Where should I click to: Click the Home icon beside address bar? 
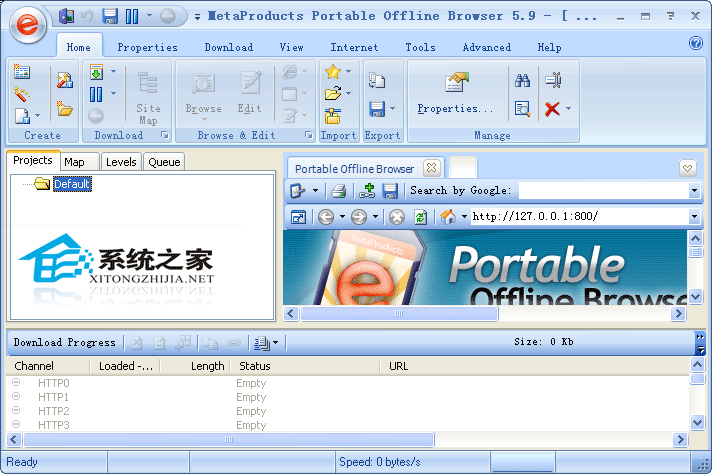click(x=448, y=217)
